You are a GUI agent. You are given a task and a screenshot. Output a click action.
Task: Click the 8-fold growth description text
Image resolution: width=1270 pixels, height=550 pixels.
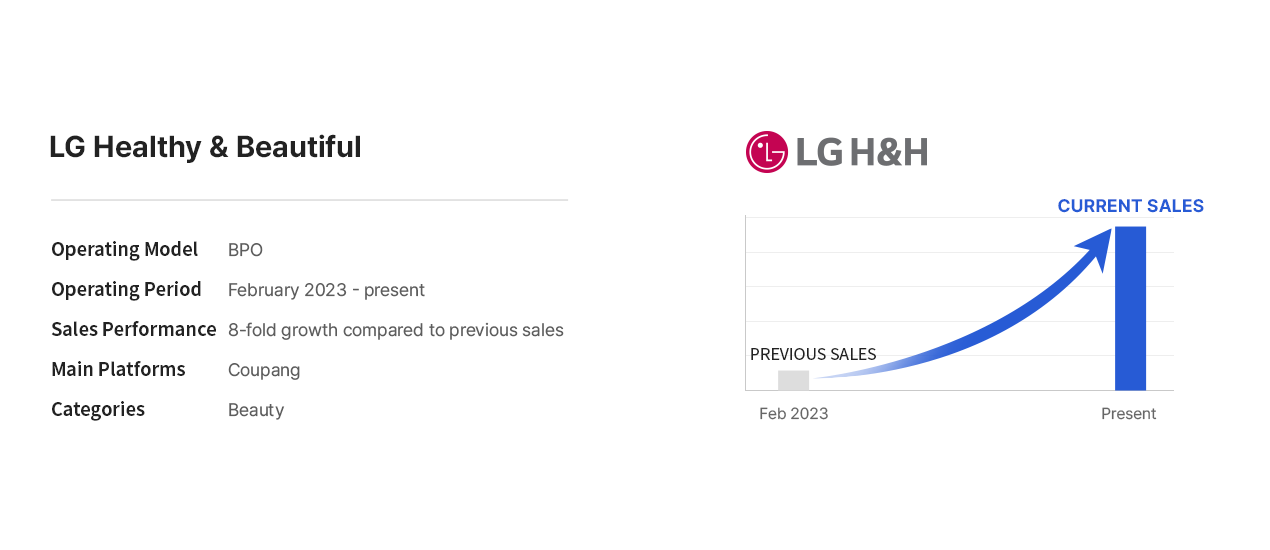pyautogui.click(x=396, y=330)
